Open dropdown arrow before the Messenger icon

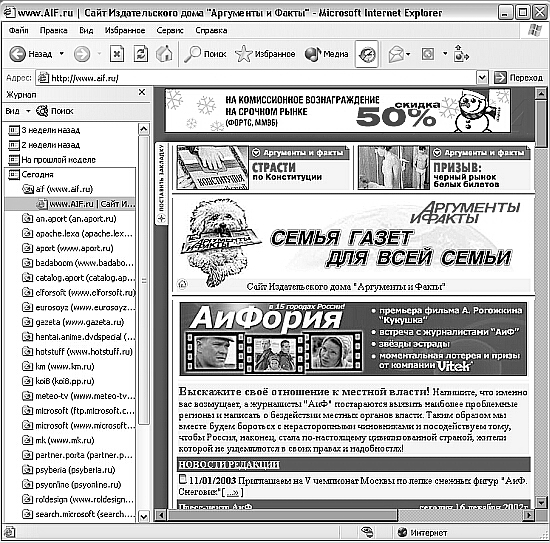pyautogui.click(x=445, y=54)
